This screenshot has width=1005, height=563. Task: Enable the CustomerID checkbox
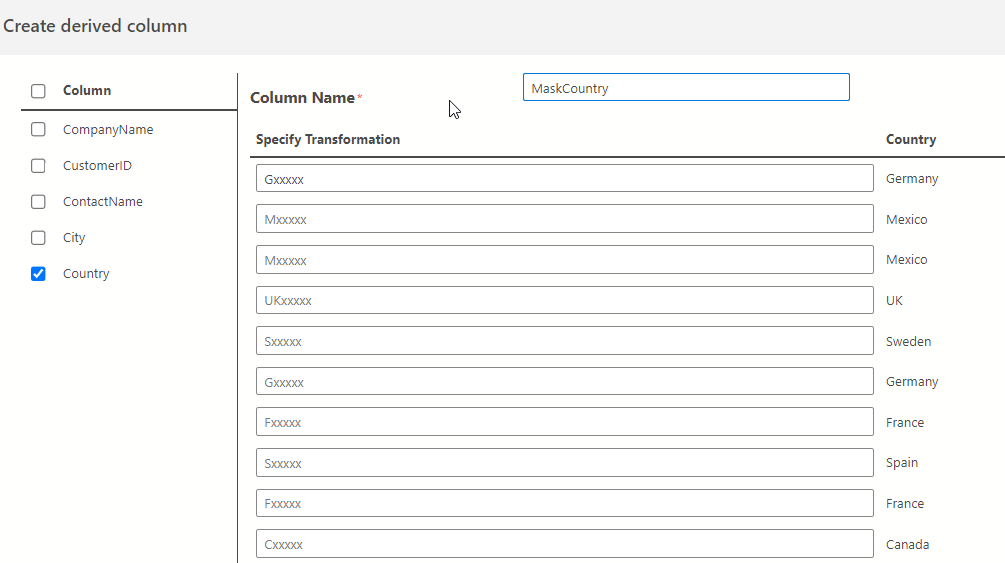coord(38,166)
